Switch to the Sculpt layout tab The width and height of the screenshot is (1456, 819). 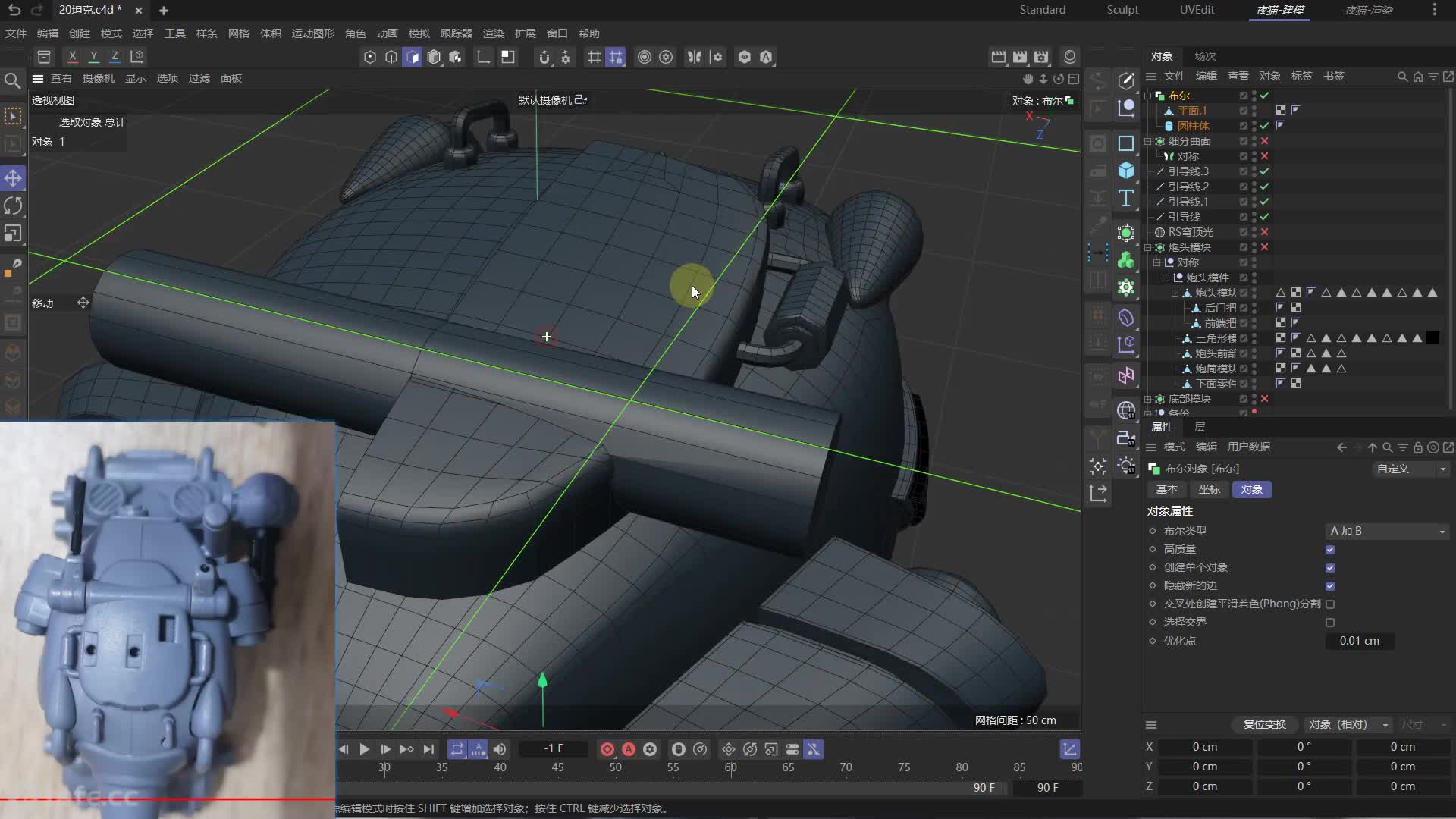coord(1122,10)
